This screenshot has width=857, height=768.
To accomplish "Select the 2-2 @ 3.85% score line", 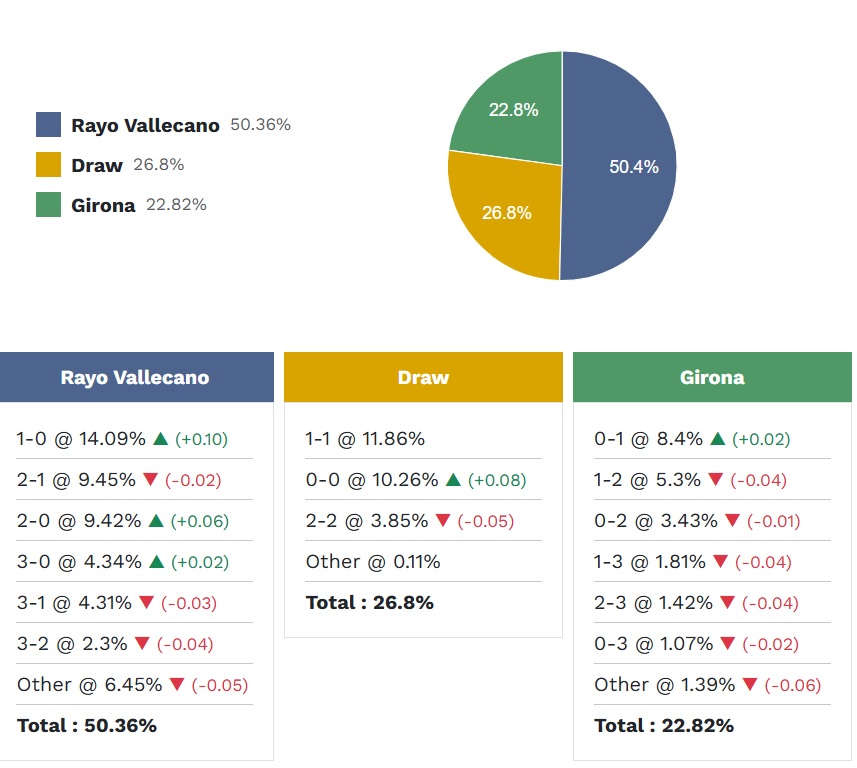I will point(367,521).
